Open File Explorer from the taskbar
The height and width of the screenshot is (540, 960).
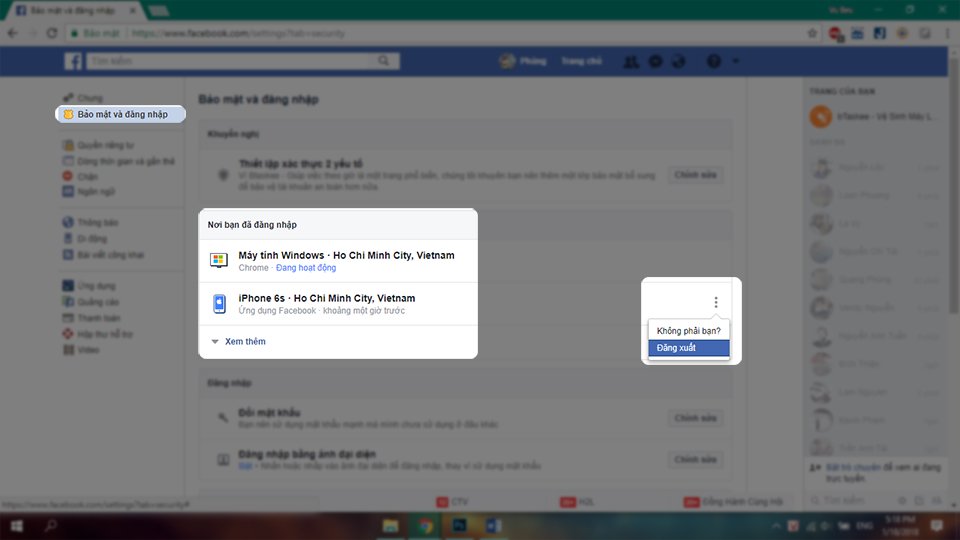(x=391, y=526)
